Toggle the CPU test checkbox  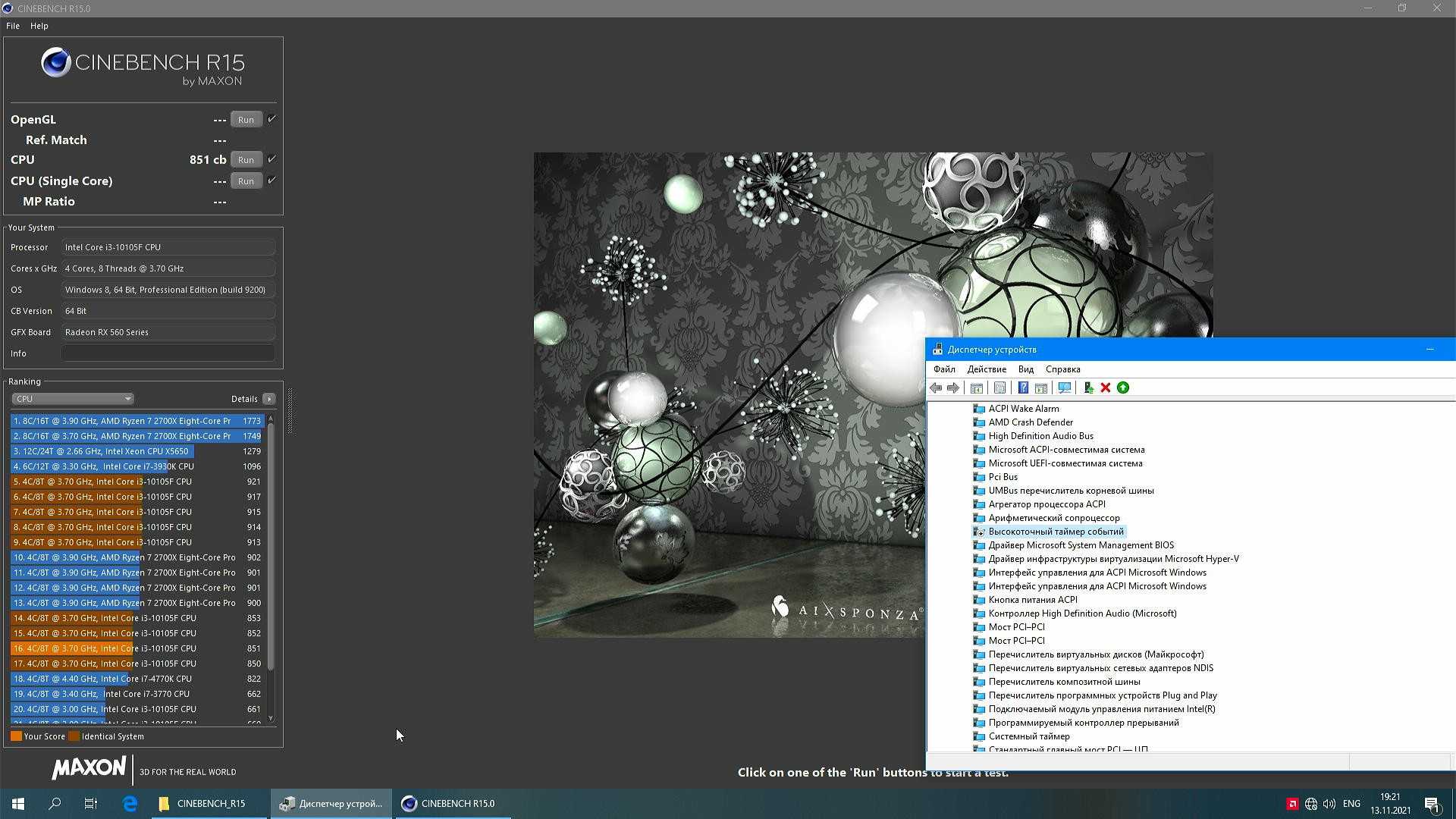point(271,159)
